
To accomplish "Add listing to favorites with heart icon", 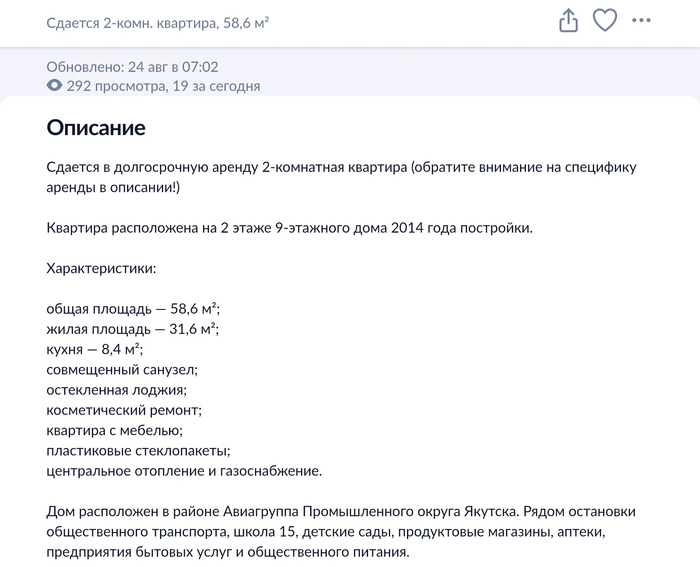I will pos(605,21).
